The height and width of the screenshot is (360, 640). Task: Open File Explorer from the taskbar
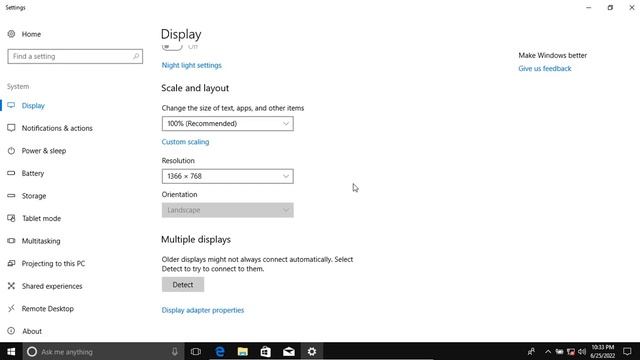tap(243, 351)
